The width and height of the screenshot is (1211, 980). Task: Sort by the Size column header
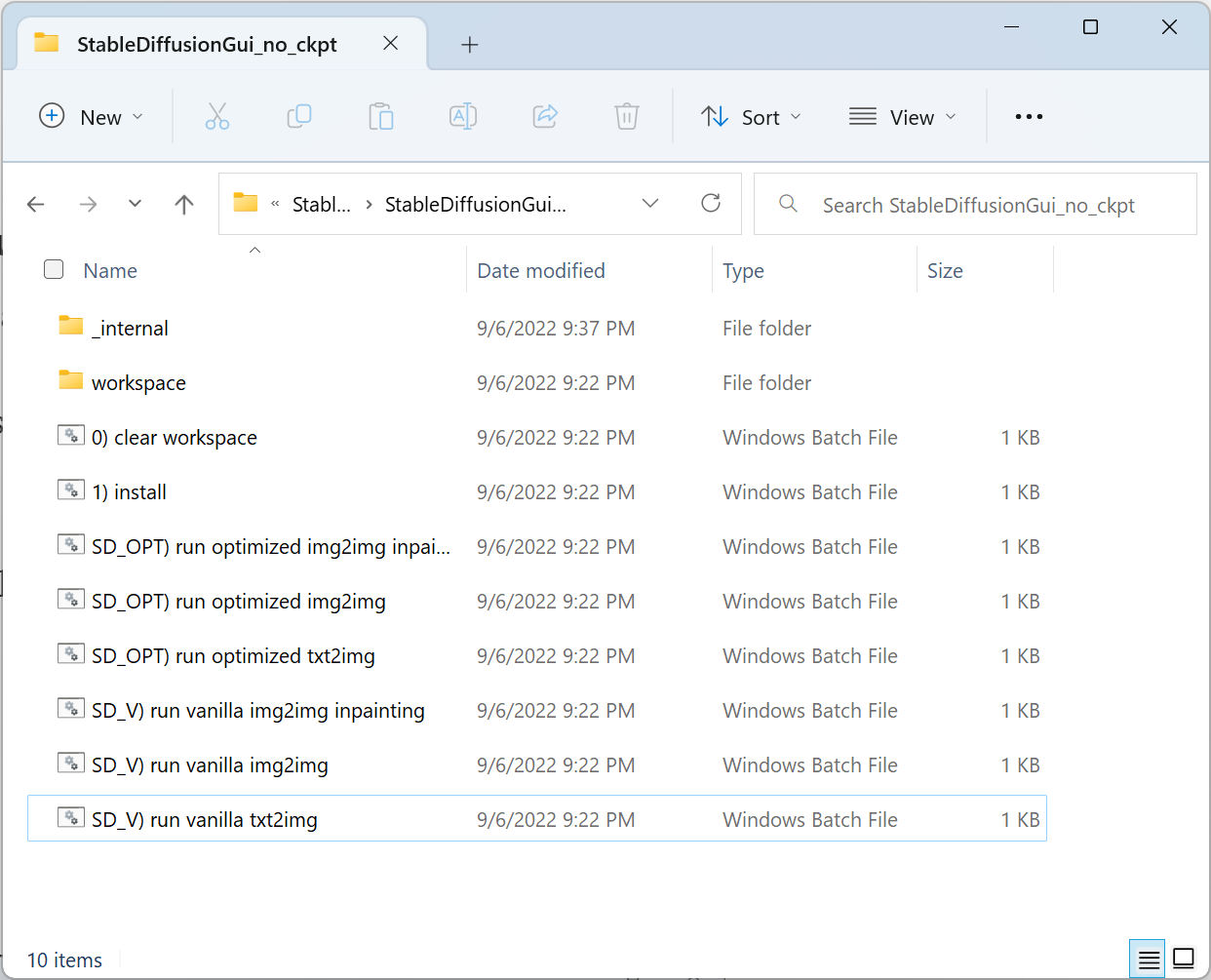945,271
